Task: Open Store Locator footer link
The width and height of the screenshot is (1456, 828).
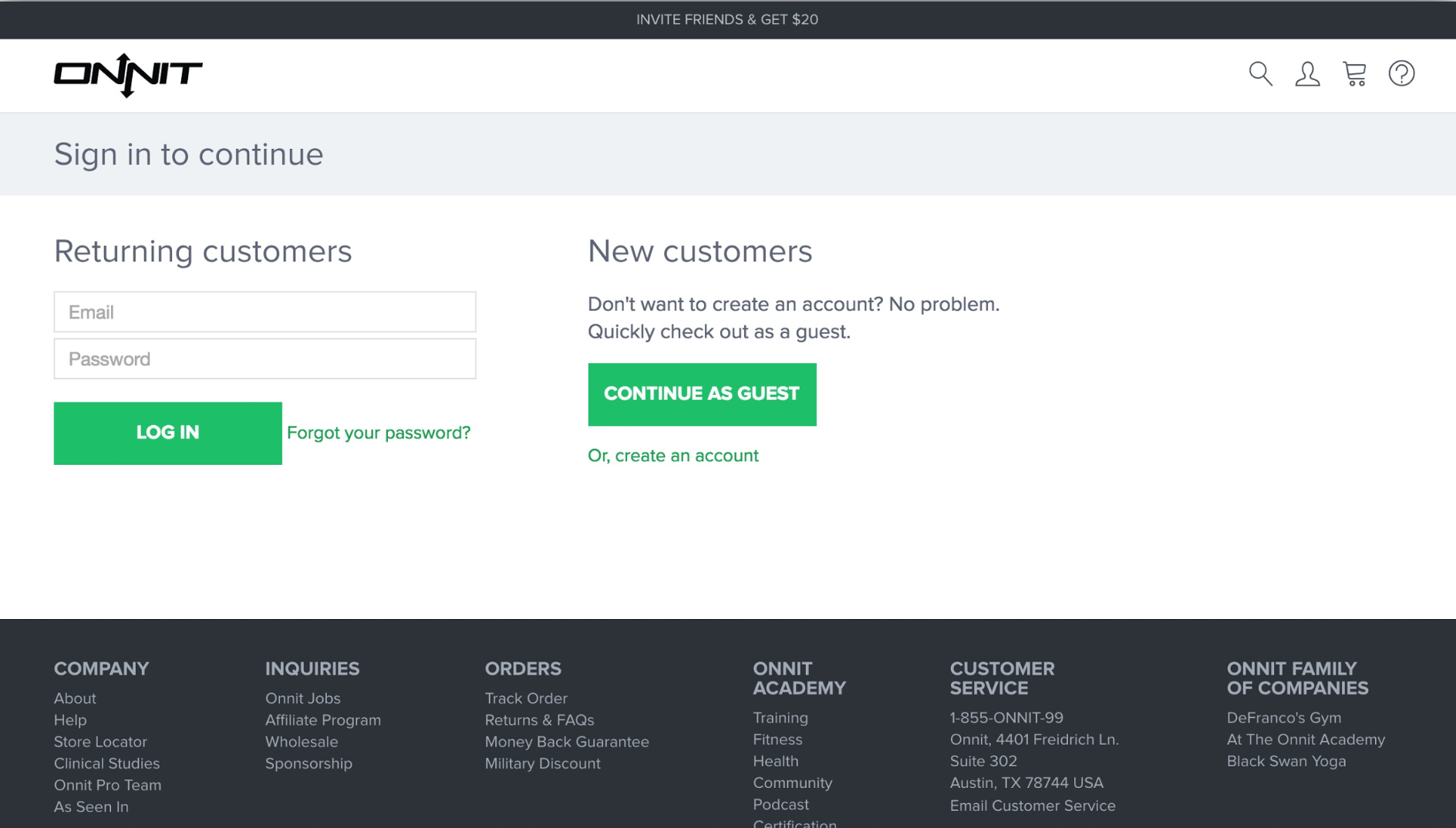Action: point(100,742)
